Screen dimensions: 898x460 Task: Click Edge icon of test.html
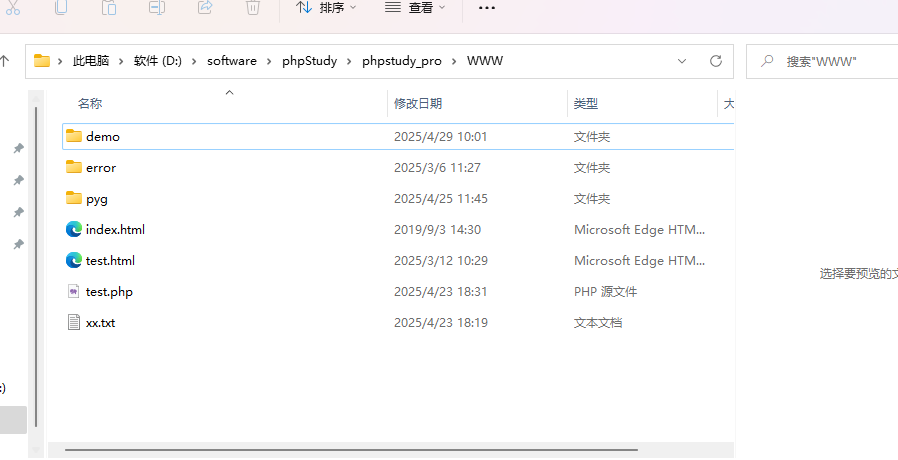click(x=74, y=260)
